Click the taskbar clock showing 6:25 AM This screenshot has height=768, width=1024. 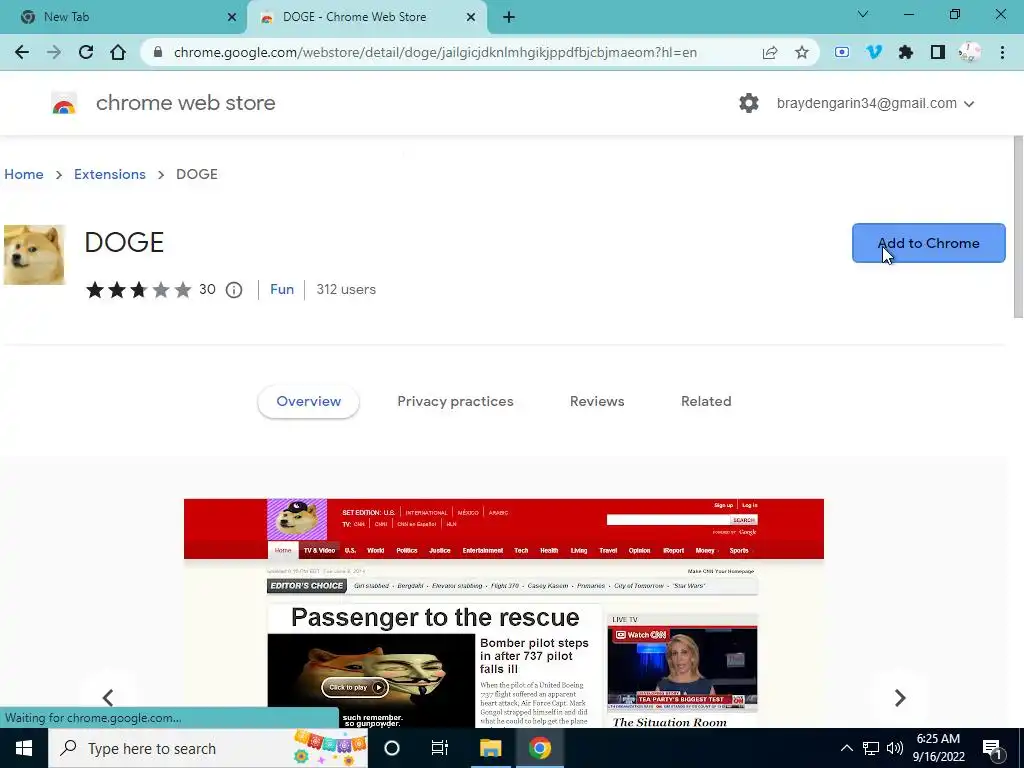[x=938, y=748]
